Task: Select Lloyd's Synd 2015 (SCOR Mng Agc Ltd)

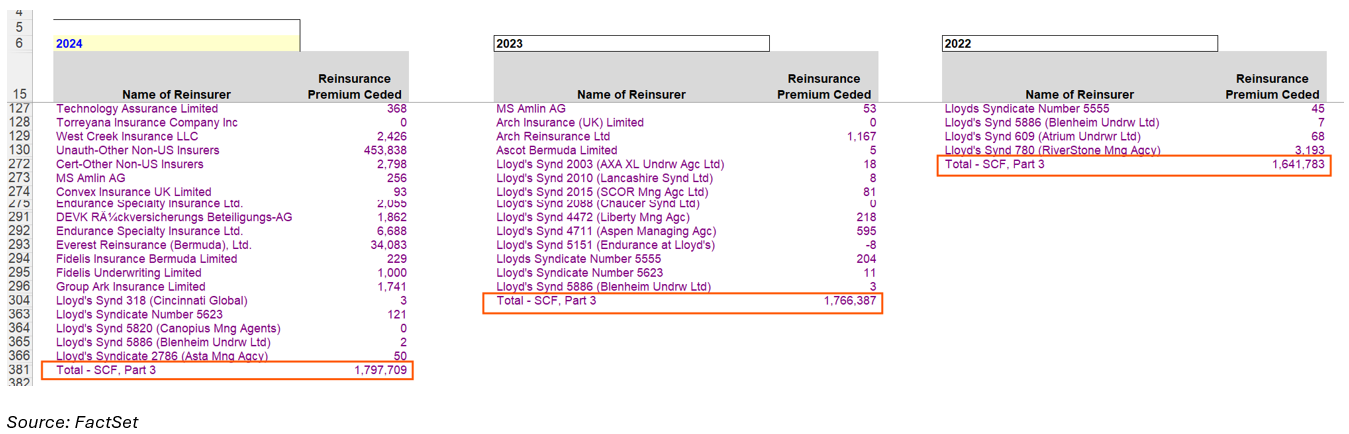Action: [x=602, y=192]
